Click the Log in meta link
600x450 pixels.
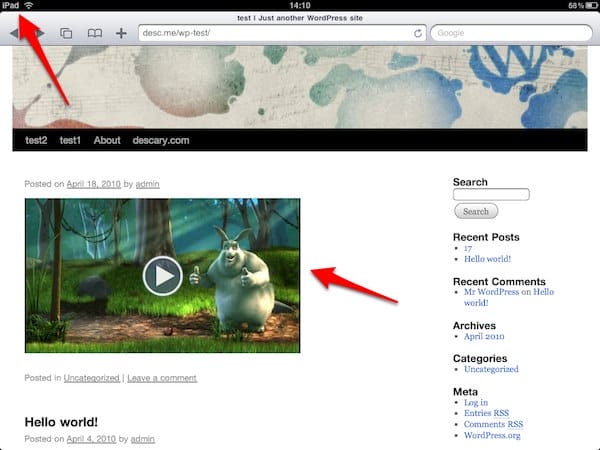point(476,403)
